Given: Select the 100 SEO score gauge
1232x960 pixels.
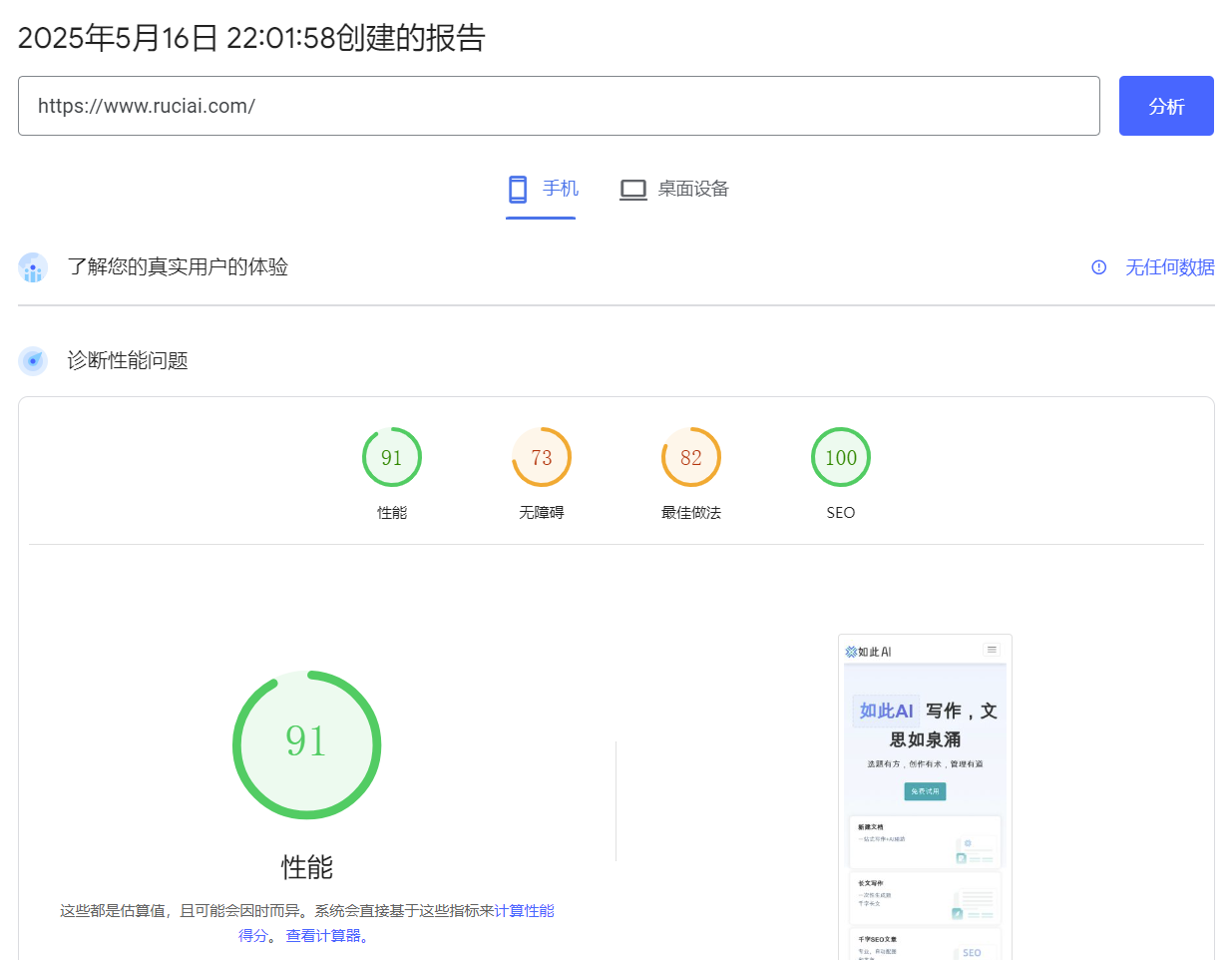Looking at the screenshot, I should tap(841, 457).
